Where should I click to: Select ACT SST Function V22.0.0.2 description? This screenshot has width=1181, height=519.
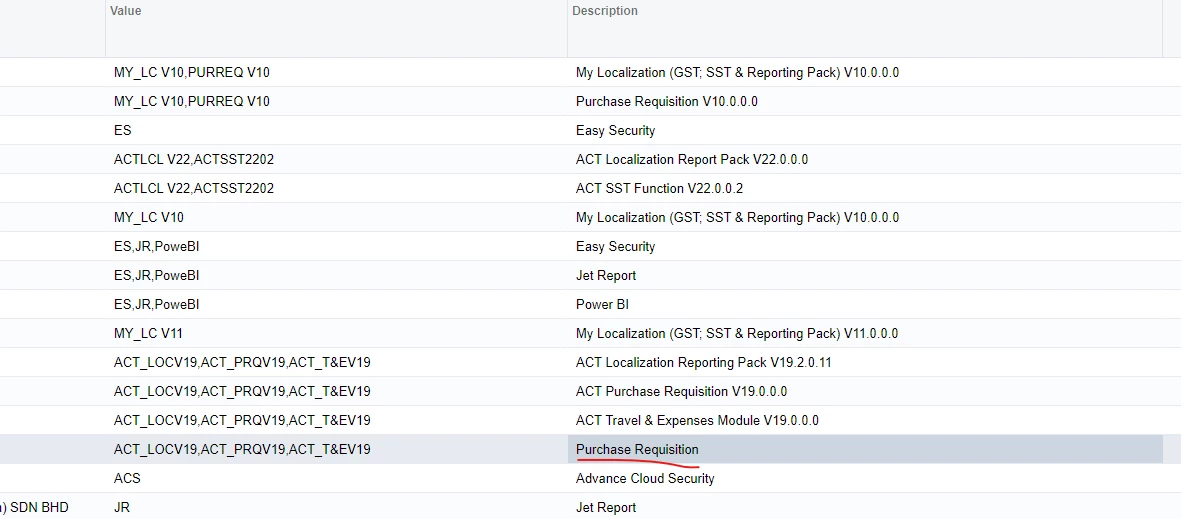coord(865,188)
